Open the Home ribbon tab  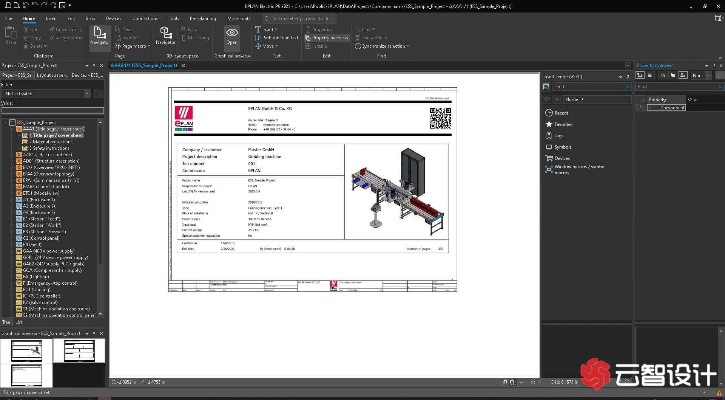(28, 19)
